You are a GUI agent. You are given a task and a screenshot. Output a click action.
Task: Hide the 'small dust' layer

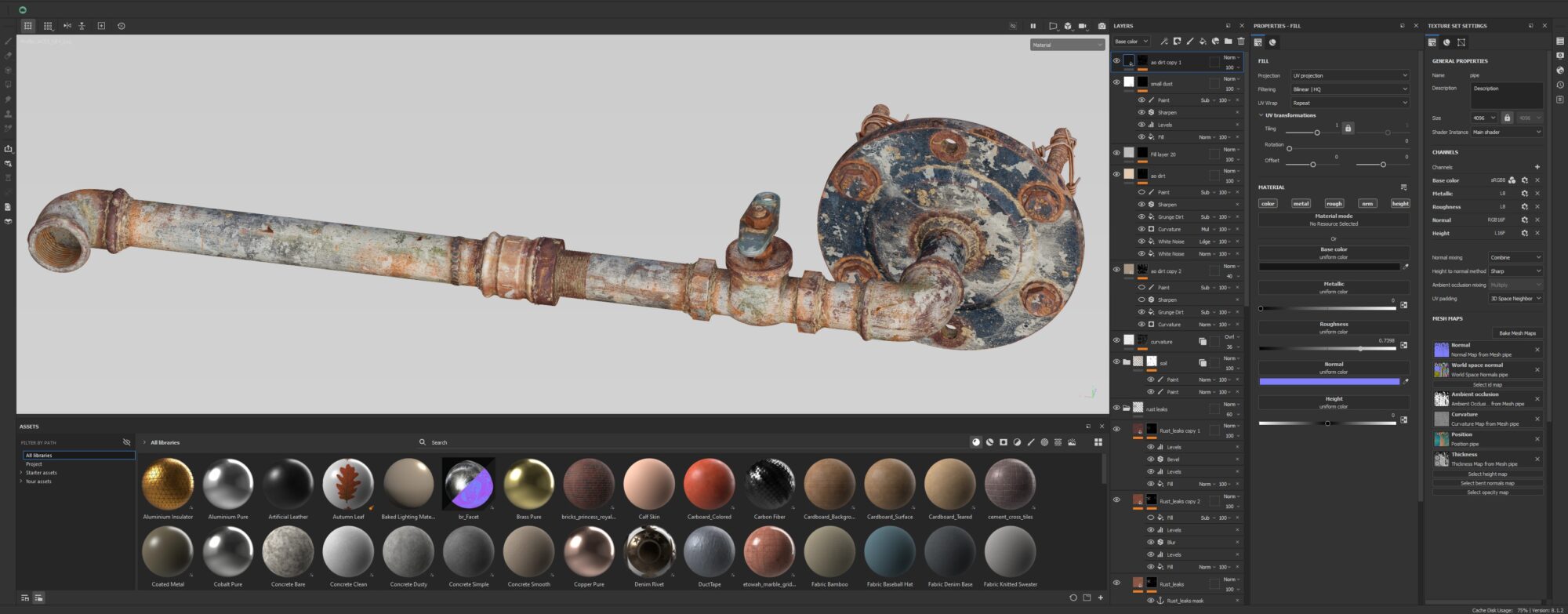pos(1116,82)
